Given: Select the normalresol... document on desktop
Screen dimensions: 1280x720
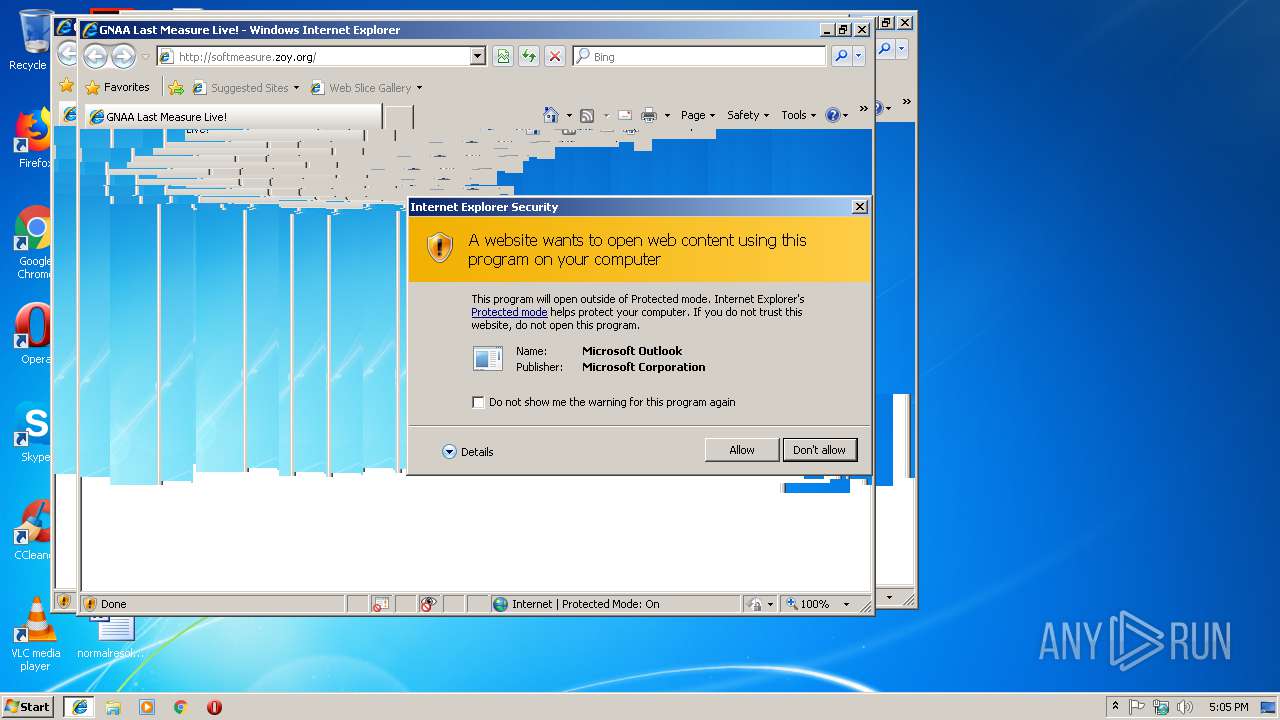Looking at the screenshot, I should coord(110,636).
